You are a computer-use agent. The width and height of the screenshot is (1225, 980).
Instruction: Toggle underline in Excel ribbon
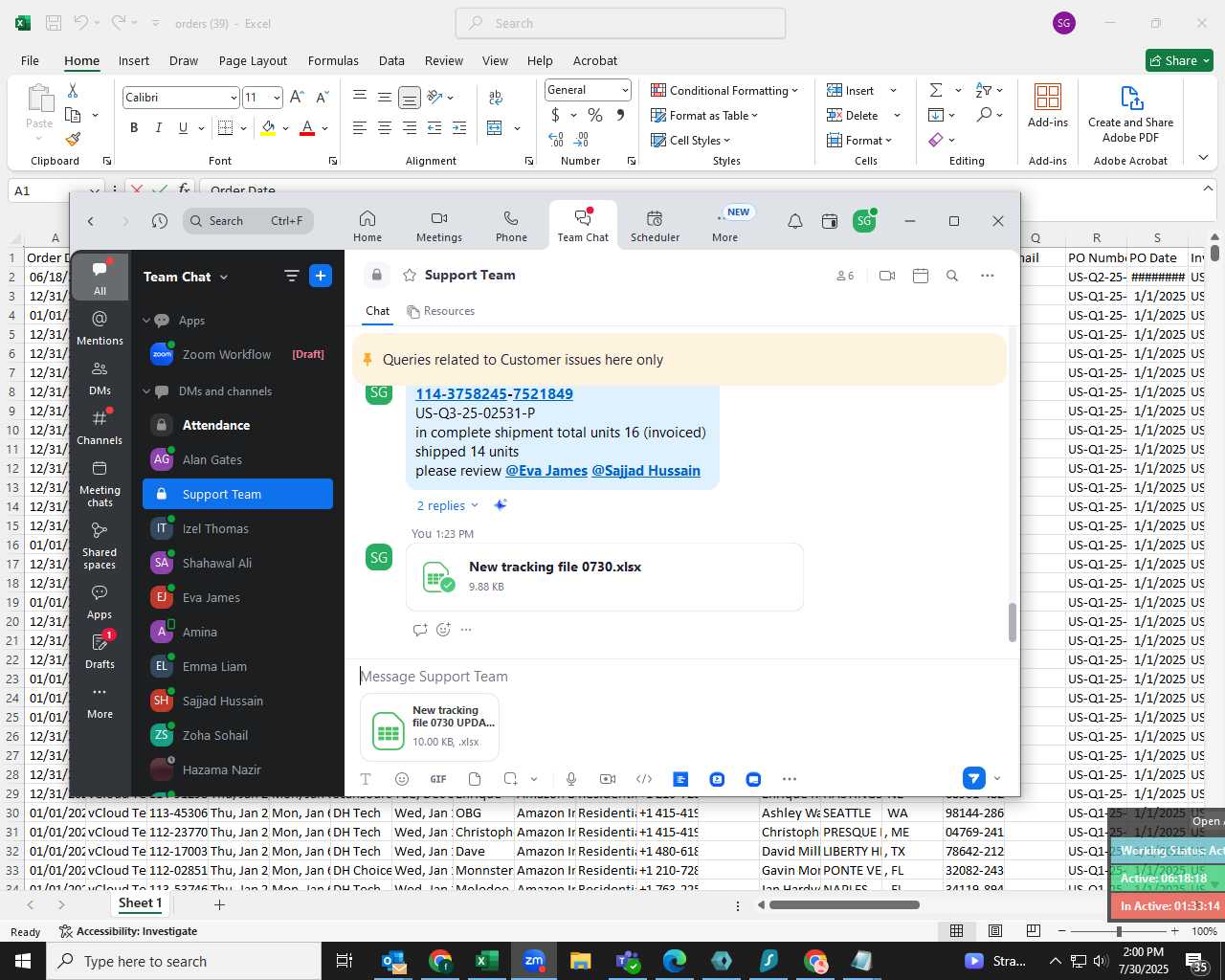coord(183,127)
